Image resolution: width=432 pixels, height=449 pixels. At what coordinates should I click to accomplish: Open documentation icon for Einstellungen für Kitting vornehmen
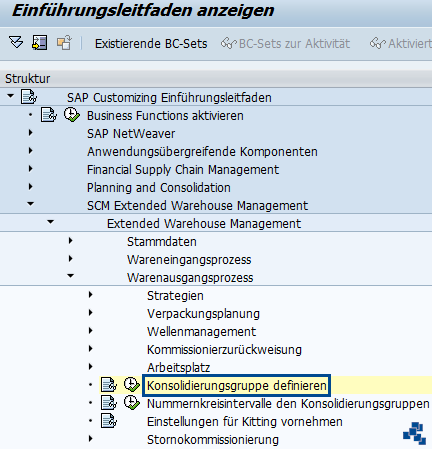click(x=109, y=421)
